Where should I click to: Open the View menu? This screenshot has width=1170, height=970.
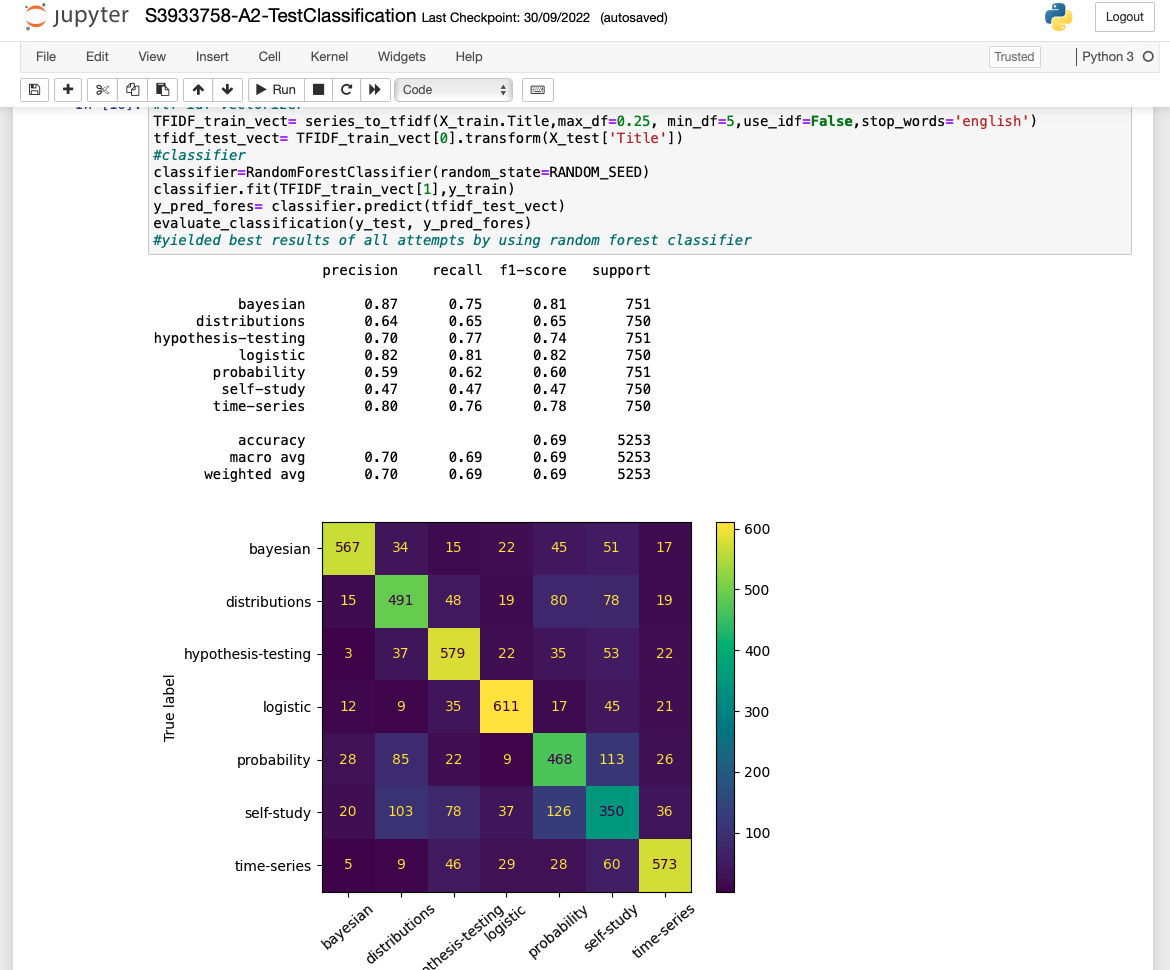click(x=151, y=57)
